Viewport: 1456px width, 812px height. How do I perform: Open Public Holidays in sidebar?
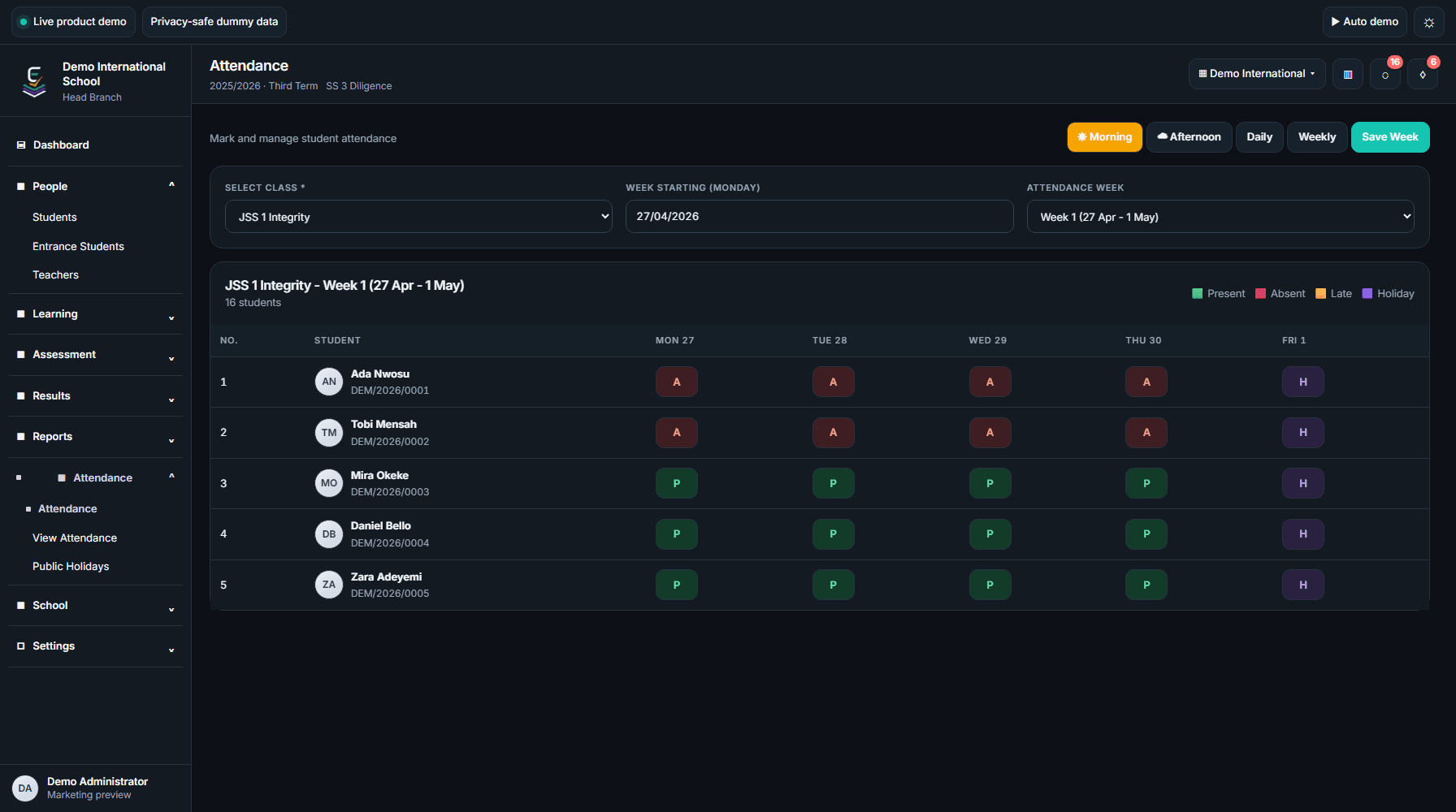point(71,567)
